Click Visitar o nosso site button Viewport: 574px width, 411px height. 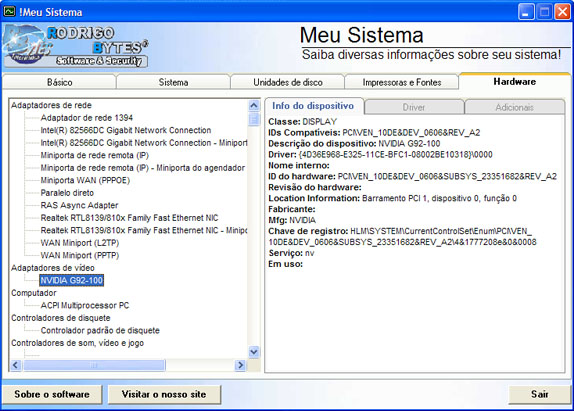164,394
